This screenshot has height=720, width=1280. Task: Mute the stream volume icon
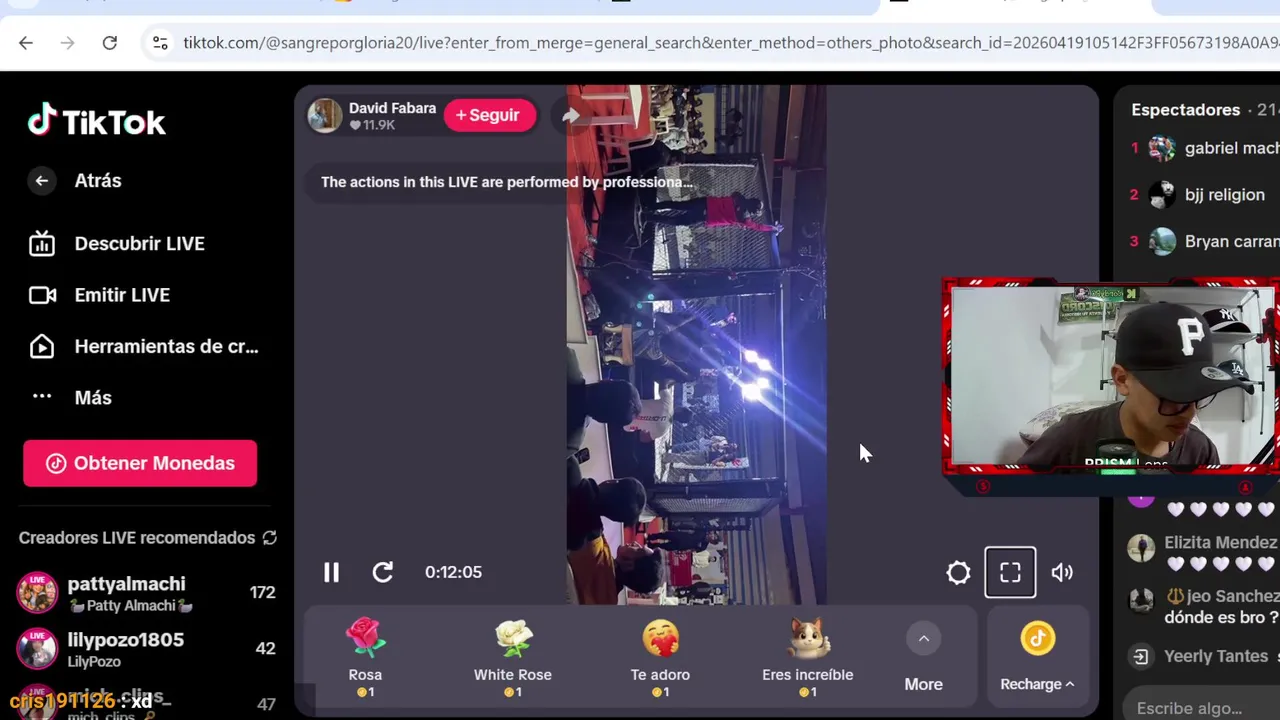tap(1062, 572)
